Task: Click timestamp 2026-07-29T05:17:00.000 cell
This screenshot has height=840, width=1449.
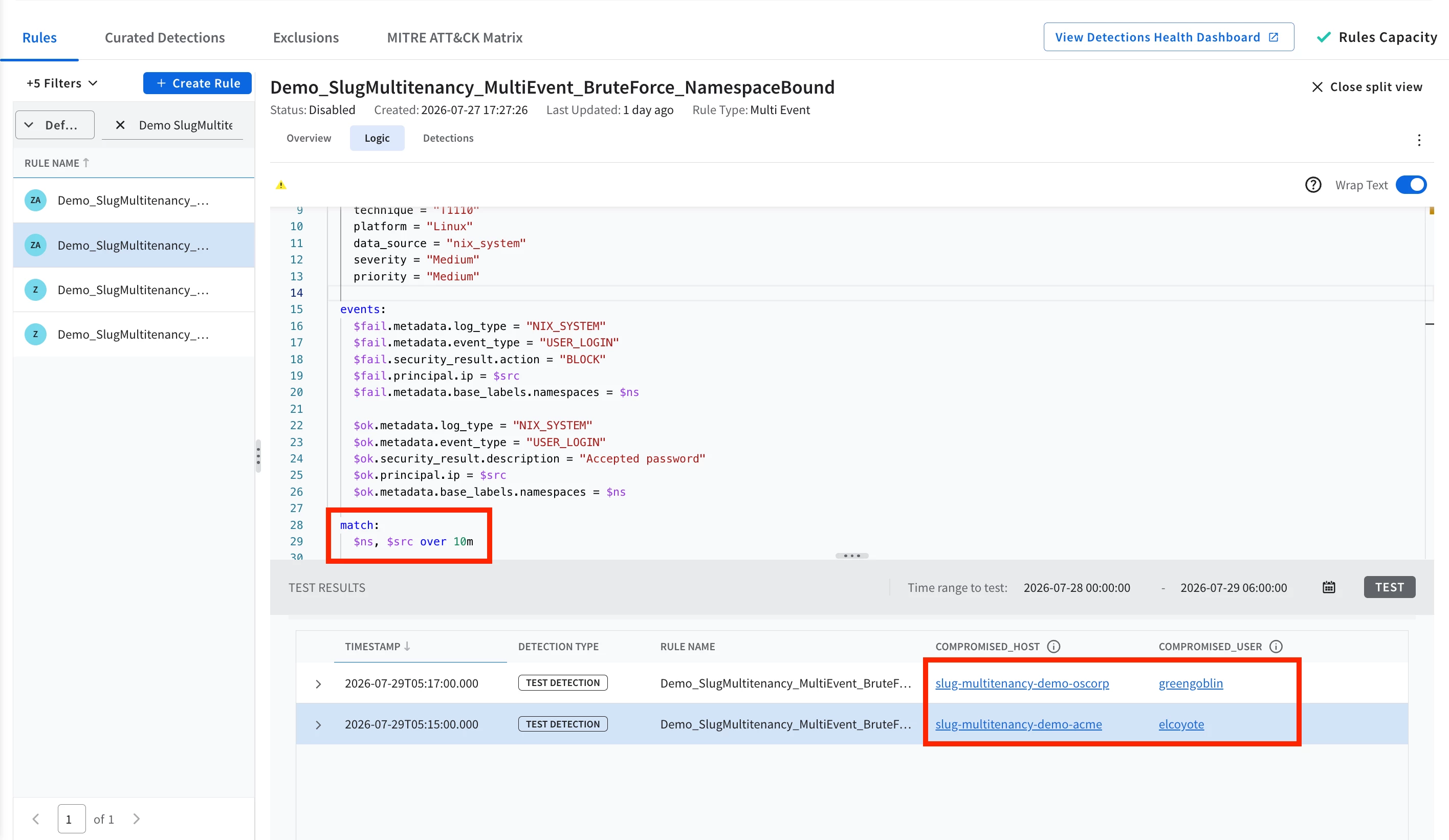Action: pos(411,683)
